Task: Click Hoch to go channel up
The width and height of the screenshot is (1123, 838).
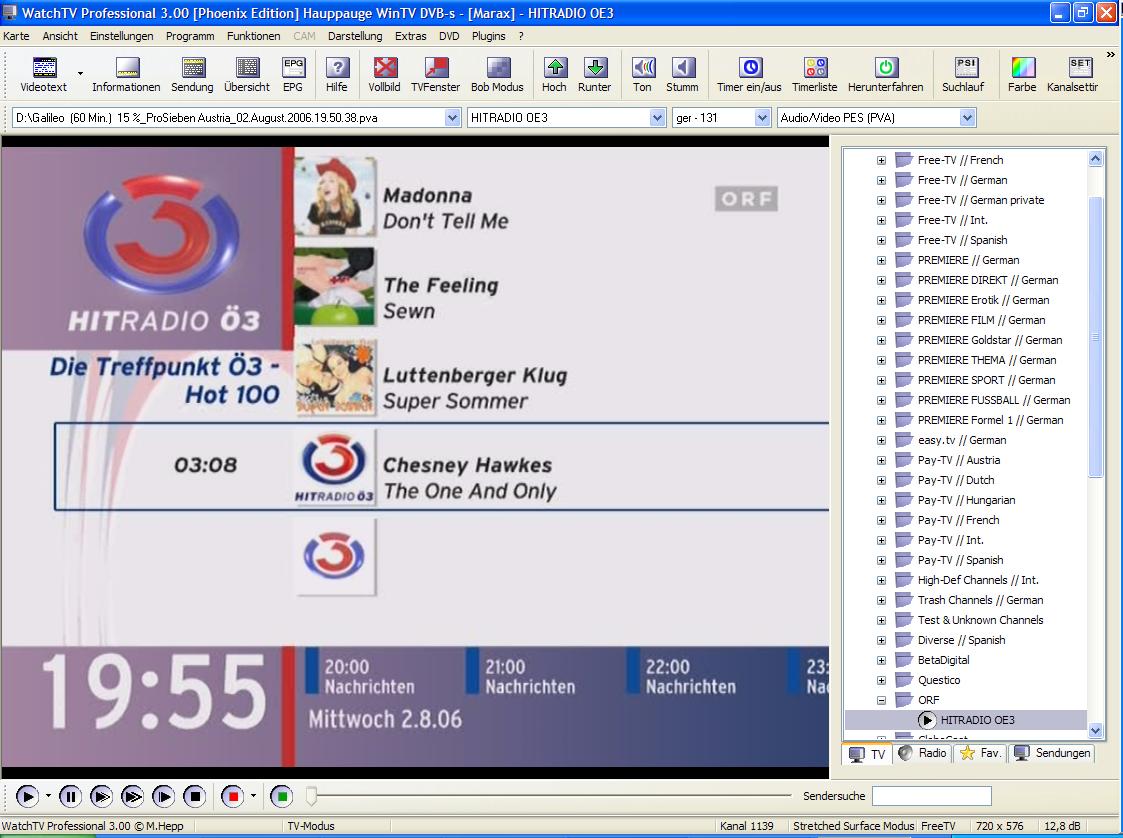Action: pos(554,74)
